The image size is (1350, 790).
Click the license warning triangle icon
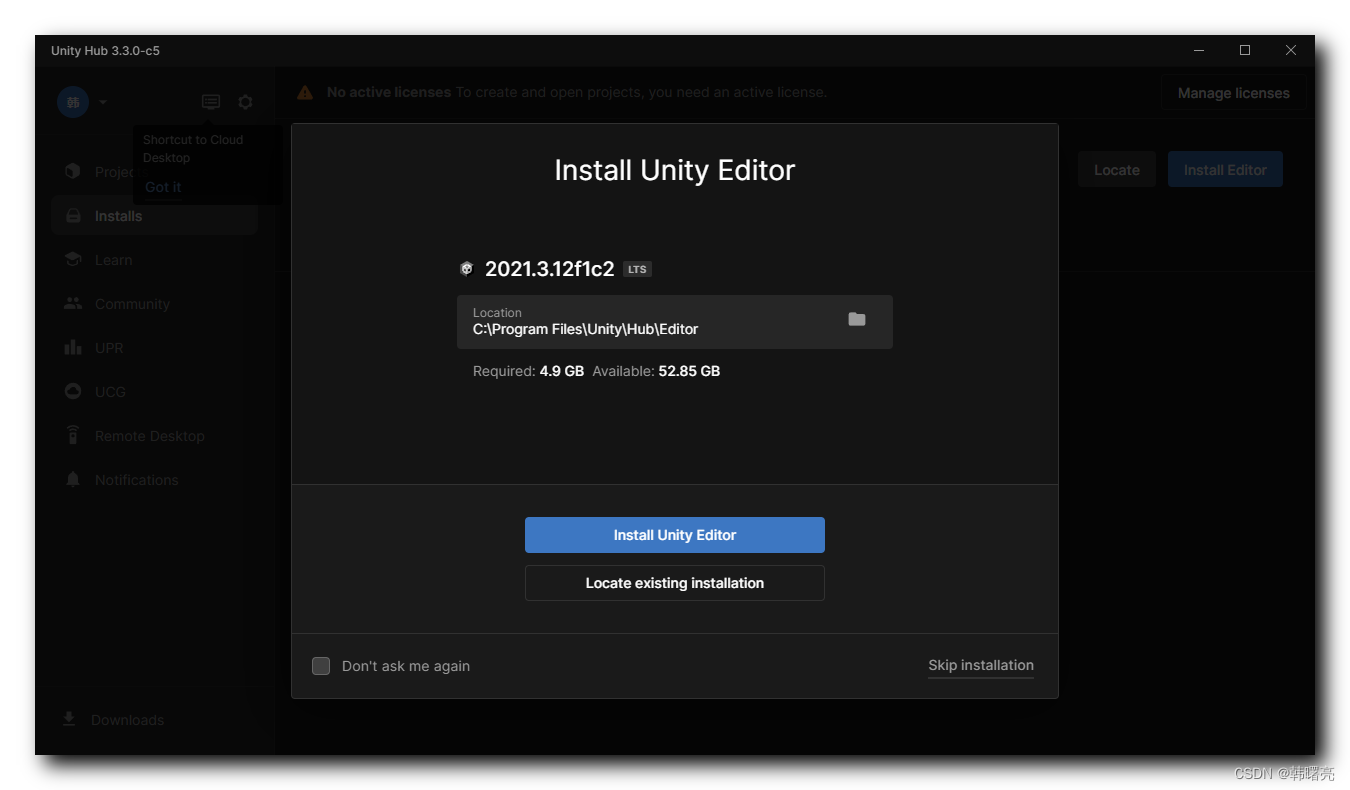[x=305, y=91]
